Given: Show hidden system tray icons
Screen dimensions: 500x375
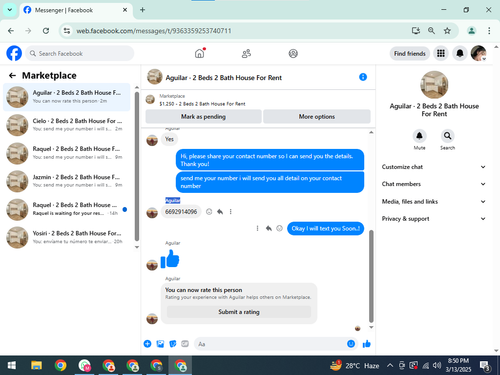Looking at the screenshot, I should tap(390, 366).
